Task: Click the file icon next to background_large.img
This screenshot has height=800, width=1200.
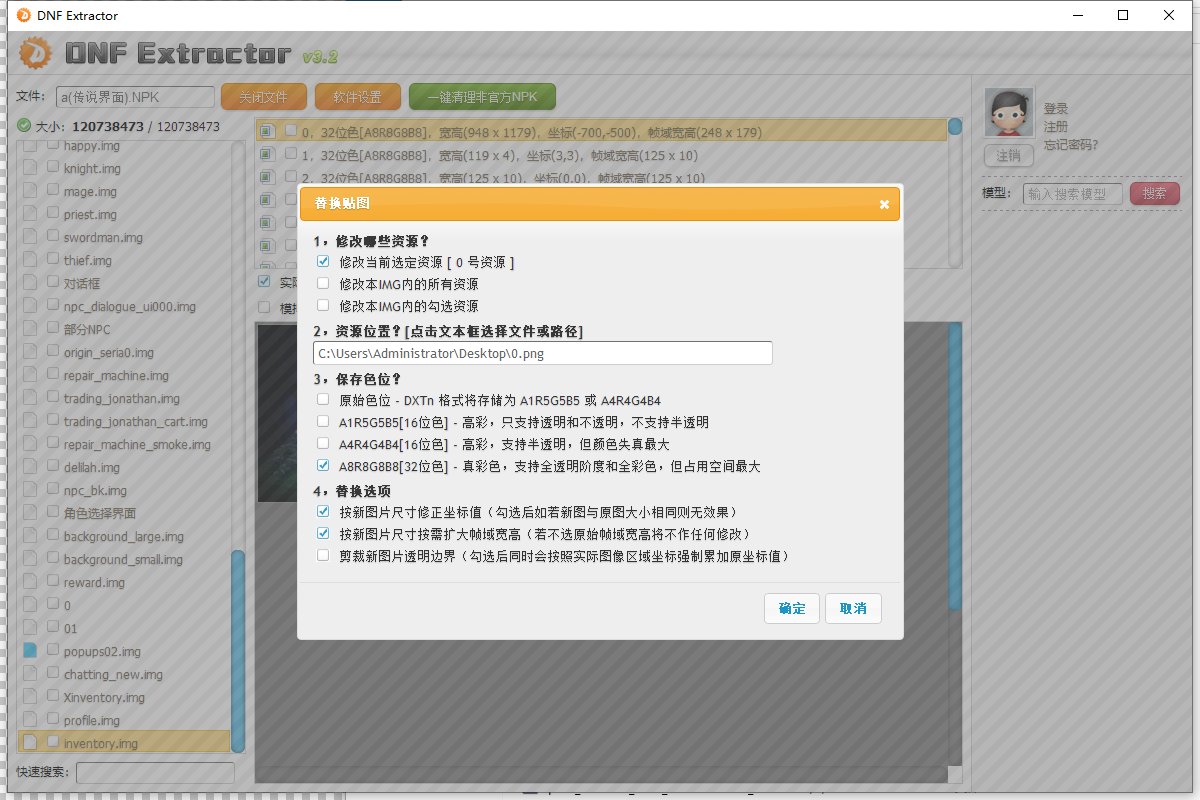Action: [x=30, y=536]
